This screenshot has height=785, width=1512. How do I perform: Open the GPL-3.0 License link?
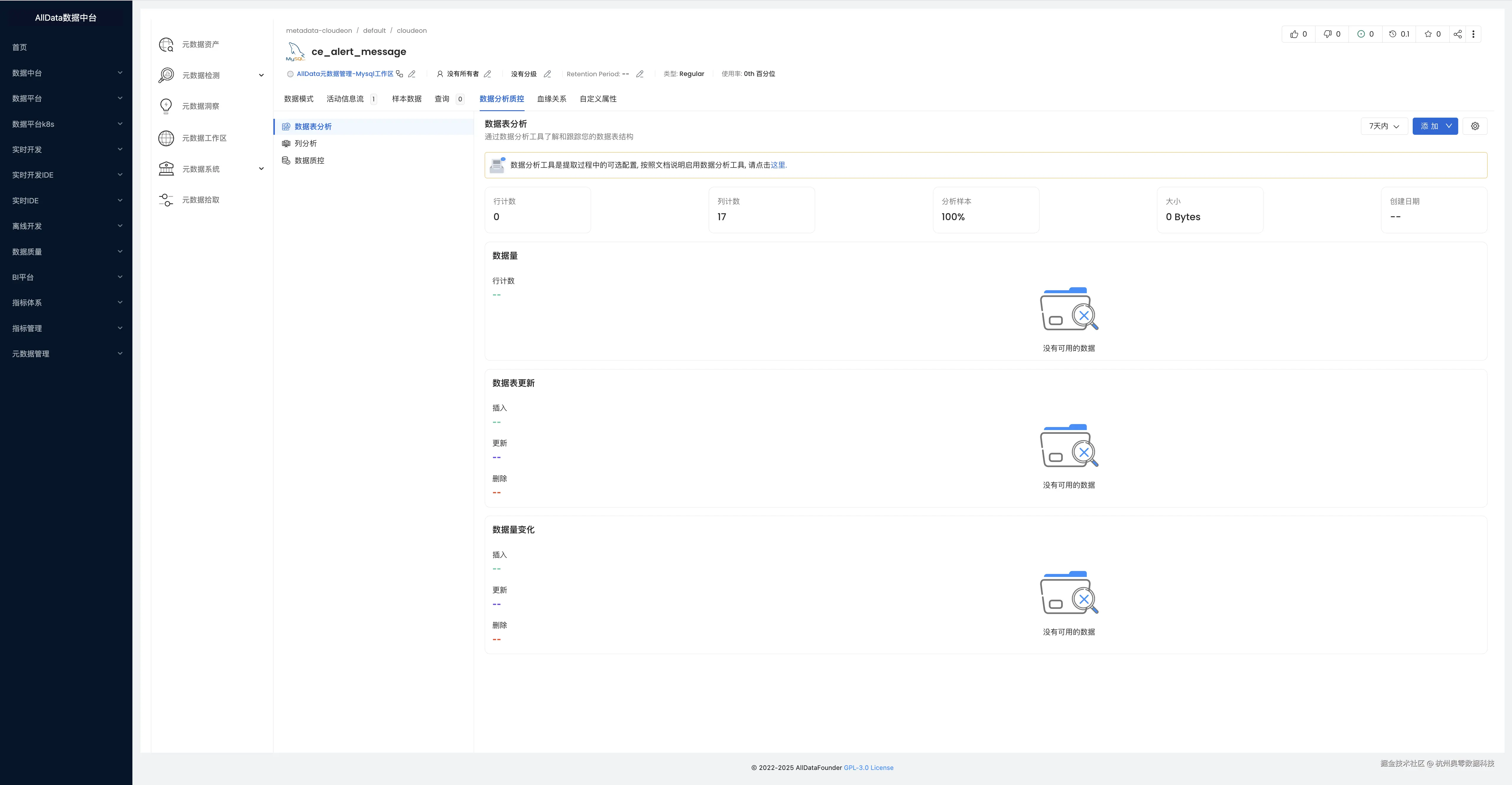[868, 768]
